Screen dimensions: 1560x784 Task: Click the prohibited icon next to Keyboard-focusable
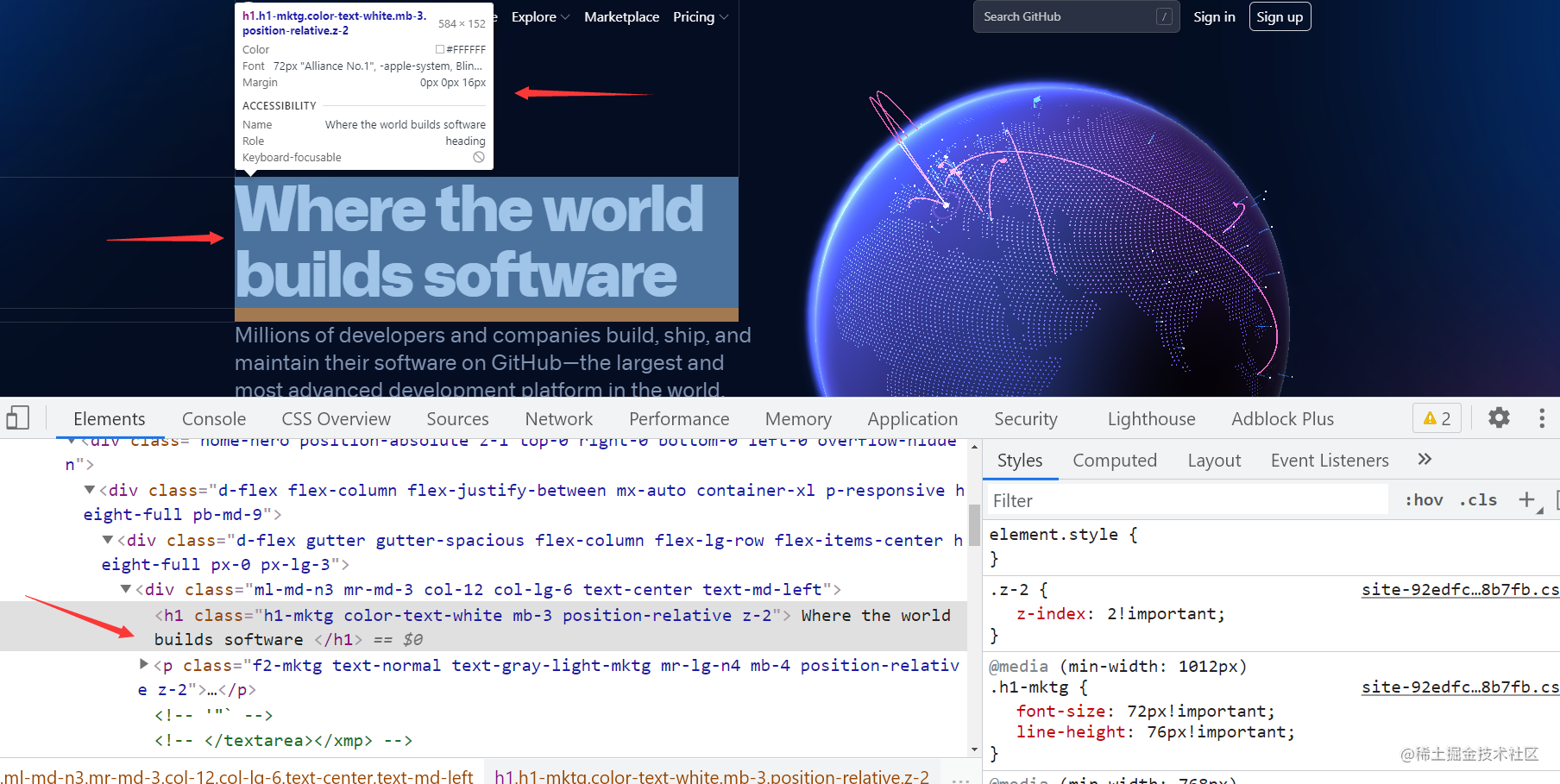[479, 156]
